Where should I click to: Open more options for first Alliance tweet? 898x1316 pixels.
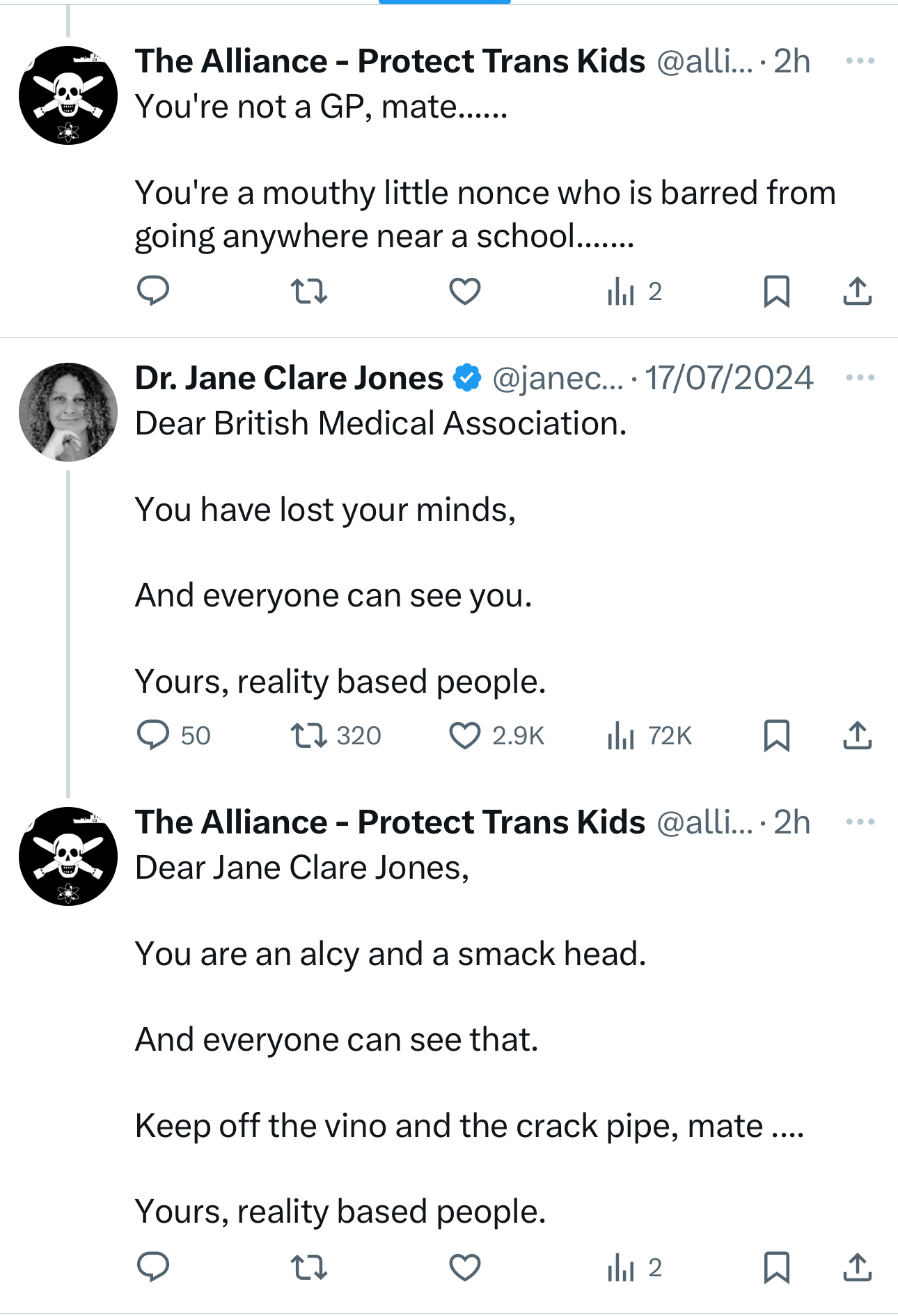click(860, 61)
